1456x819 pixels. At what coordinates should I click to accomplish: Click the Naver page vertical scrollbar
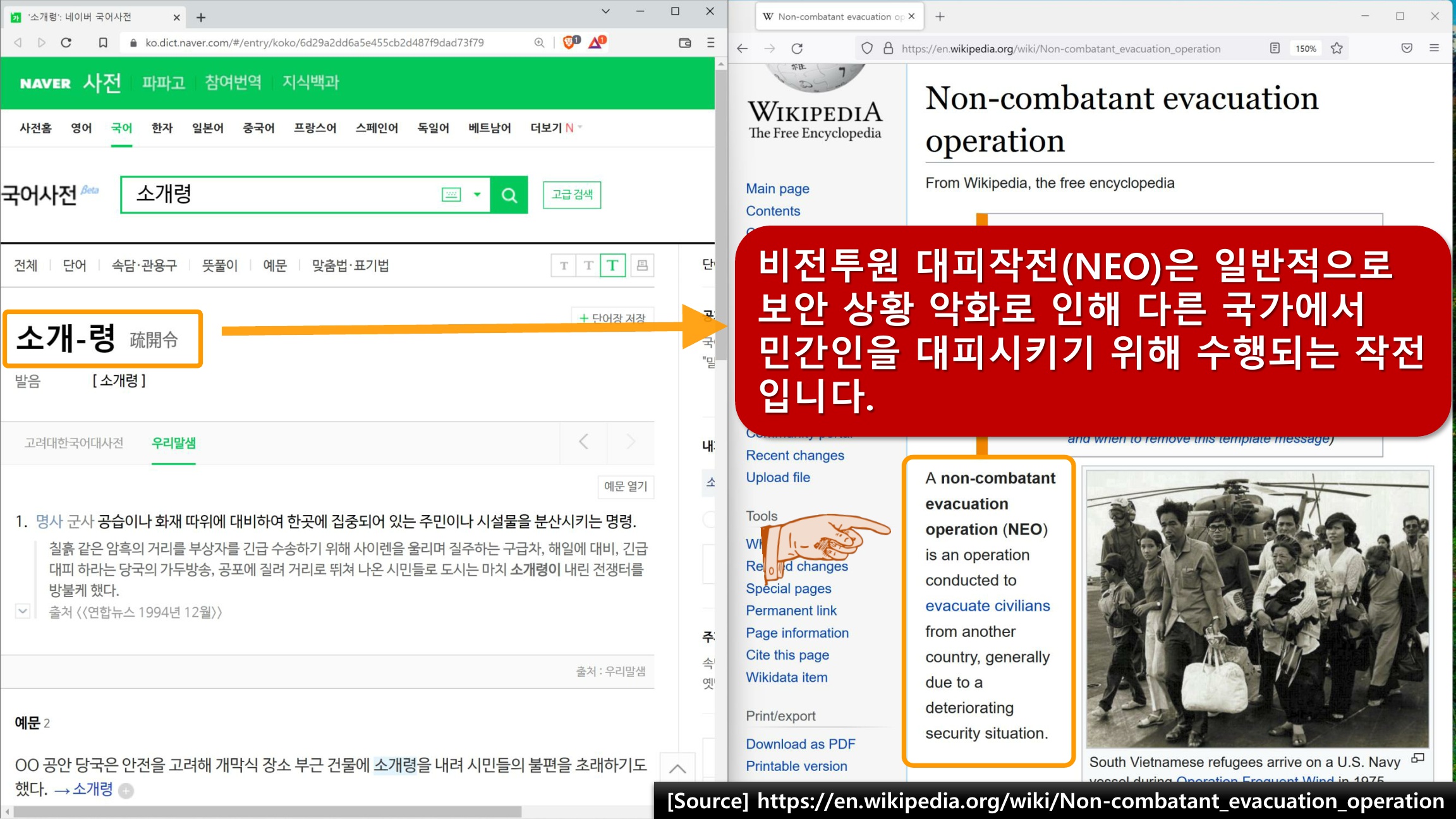[x=721, y=215]
